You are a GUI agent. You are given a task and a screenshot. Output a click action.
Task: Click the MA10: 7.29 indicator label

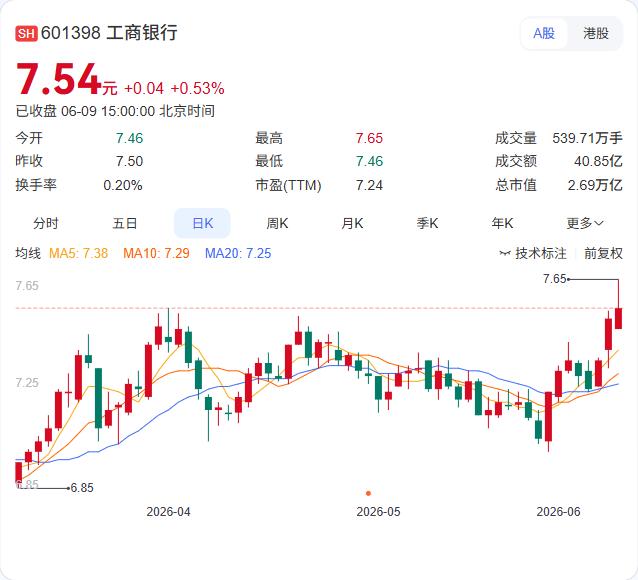click(156, 254)
